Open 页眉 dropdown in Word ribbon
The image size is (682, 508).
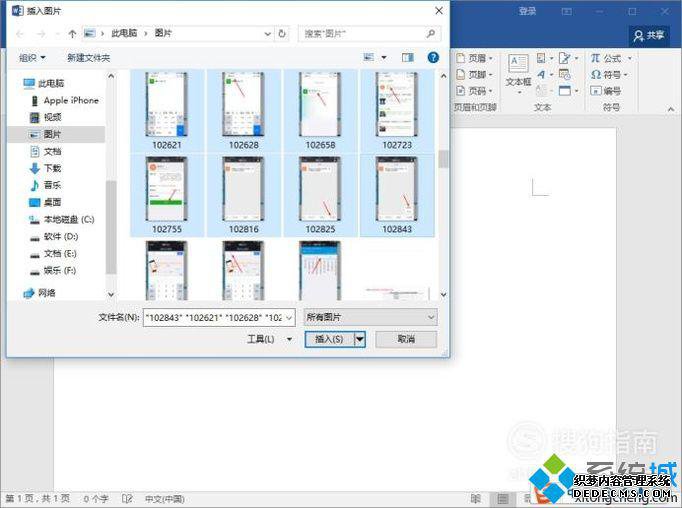click(x=475, y=58)
